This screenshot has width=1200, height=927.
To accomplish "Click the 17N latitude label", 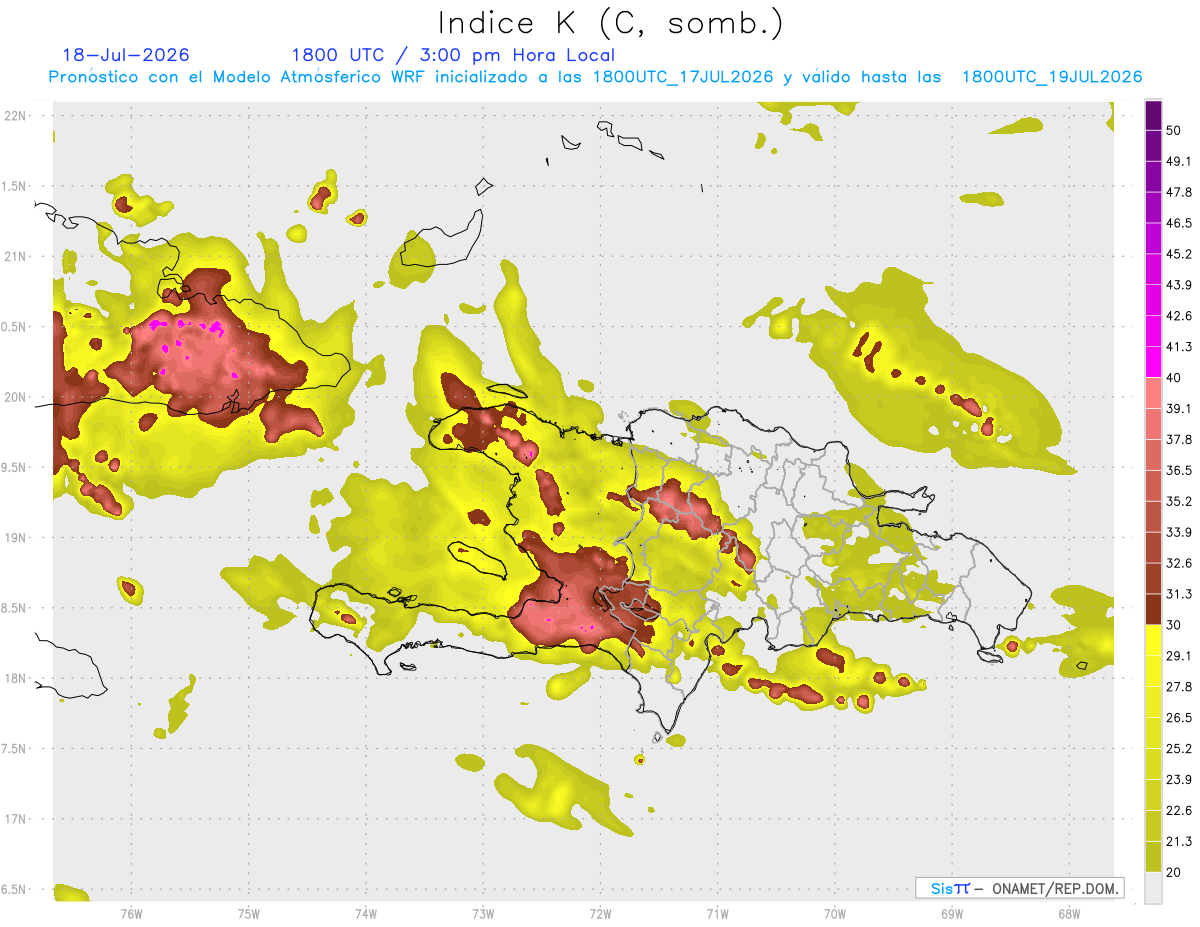I will click(x=16, y=819).
